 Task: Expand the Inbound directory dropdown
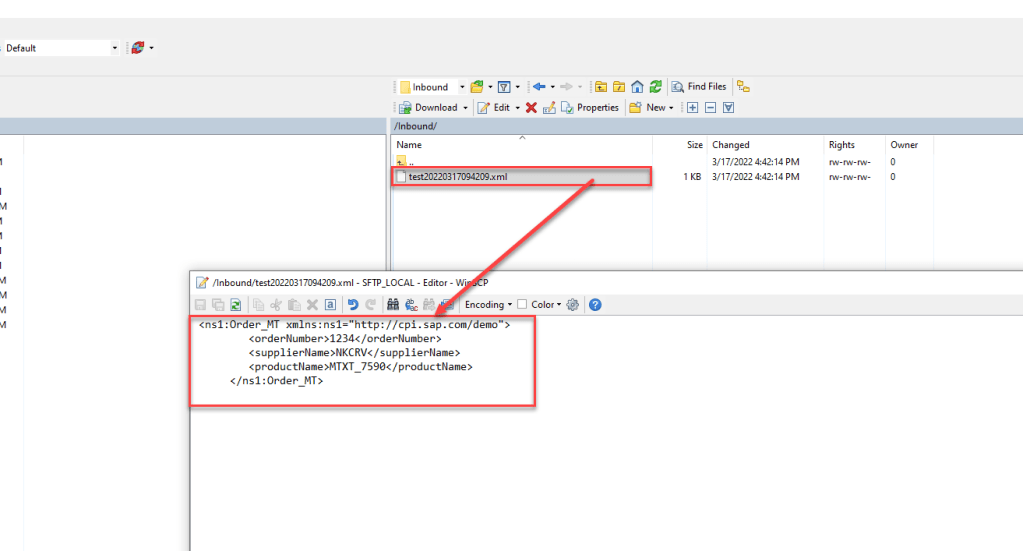[462, 87]
